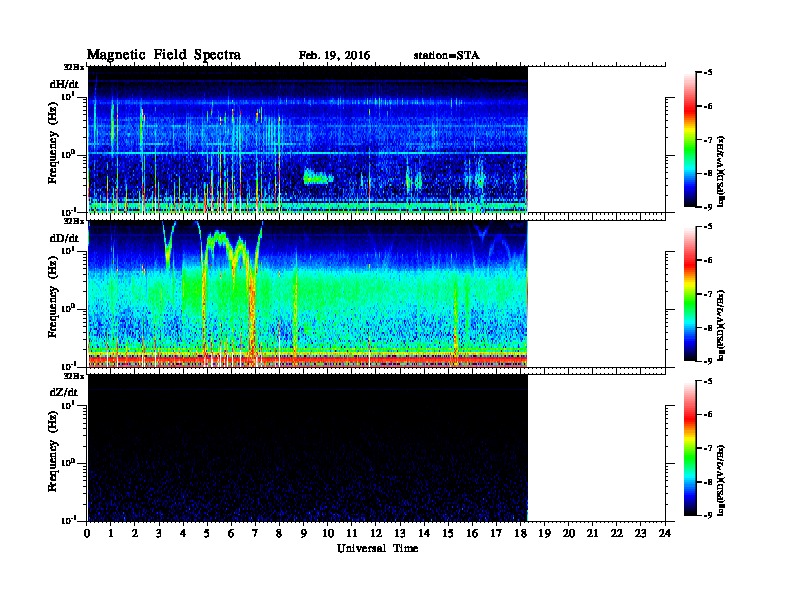
Task: Click hour tick label "13" on time axis
Action: pos(400,534)
